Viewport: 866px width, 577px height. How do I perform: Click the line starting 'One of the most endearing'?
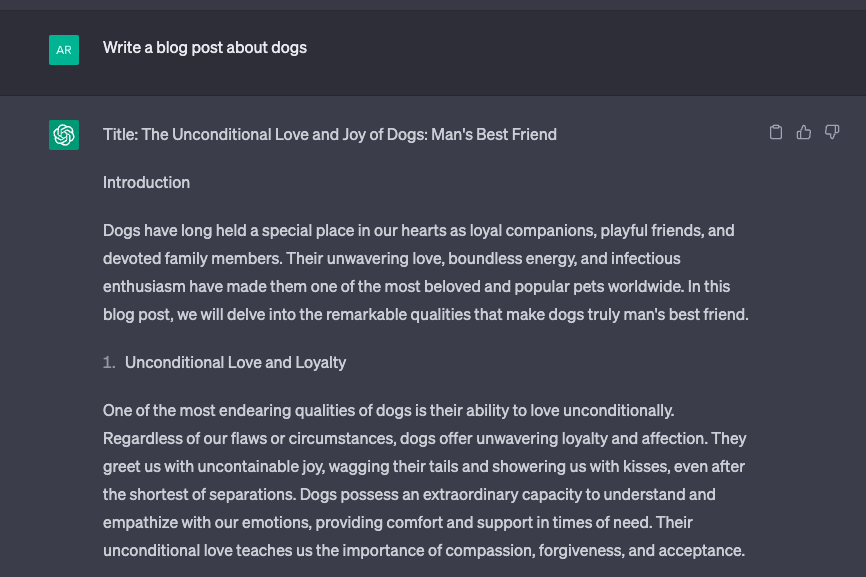pyautogui.click(x=388, y=411)
